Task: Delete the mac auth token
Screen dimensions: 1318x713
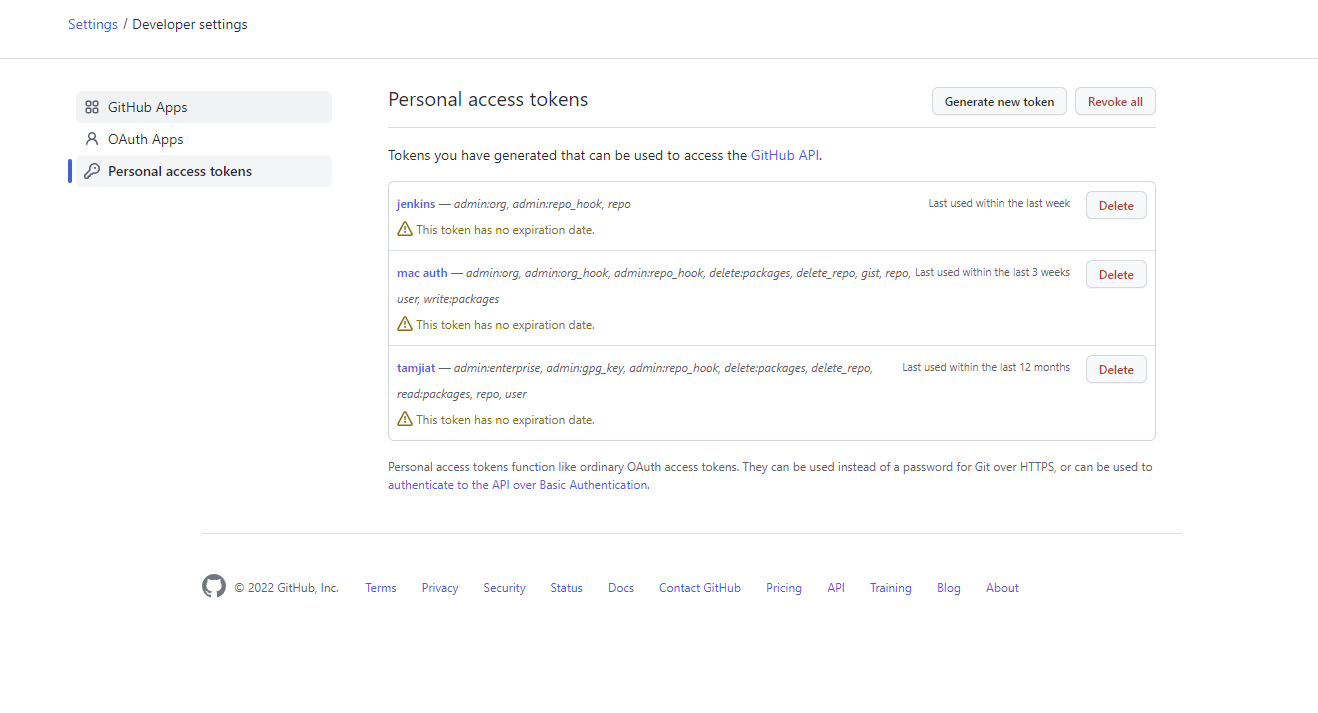Action: pos(1116,274)
